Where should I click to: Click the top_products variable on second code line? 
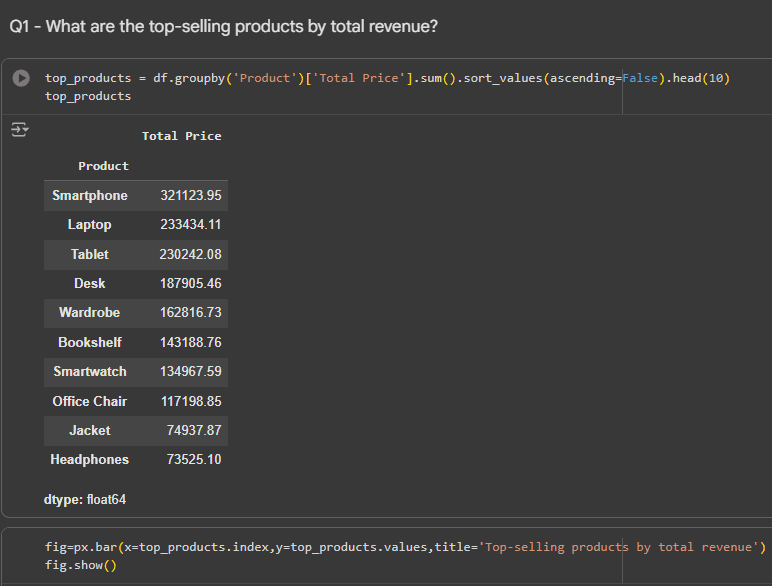(x=88, y=96)
